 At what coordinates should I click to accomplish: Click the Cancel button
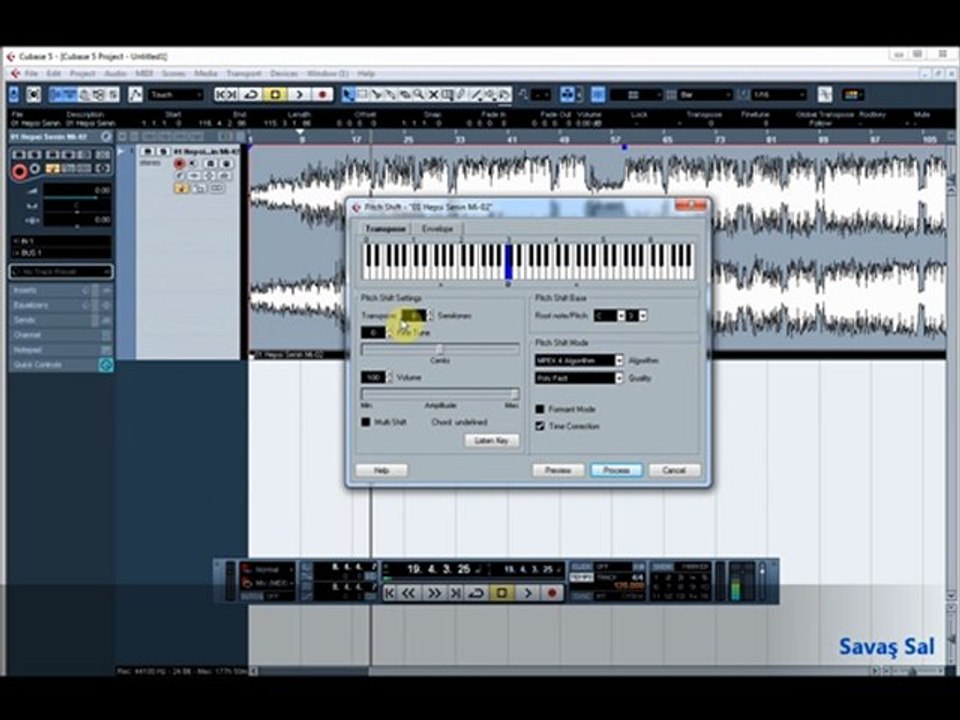tap(674, 470)
